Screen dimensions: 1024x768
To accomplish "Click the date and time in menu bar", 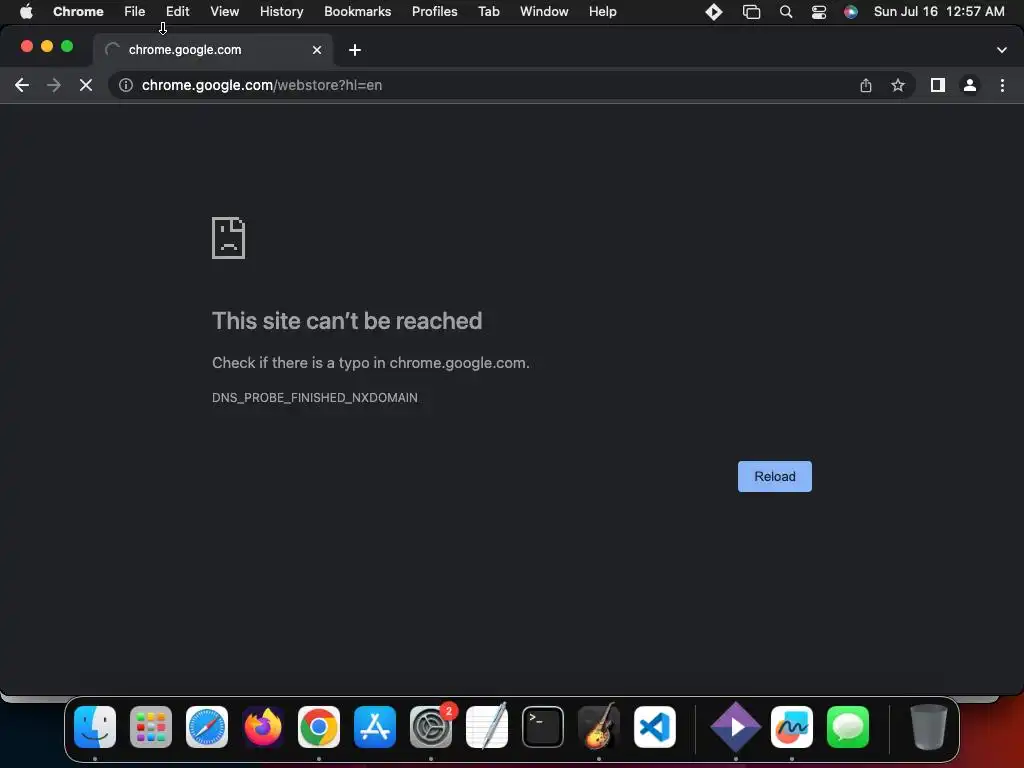I will (x=938, y=11).
